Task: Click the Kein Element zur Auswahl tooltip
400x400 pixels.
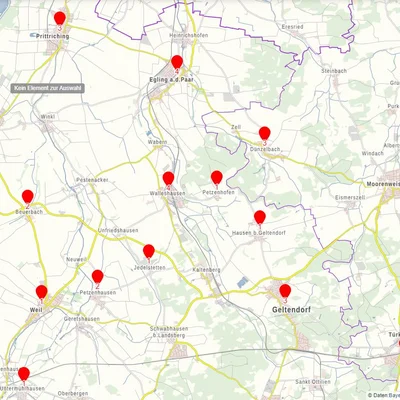Action: click(47, 88)
